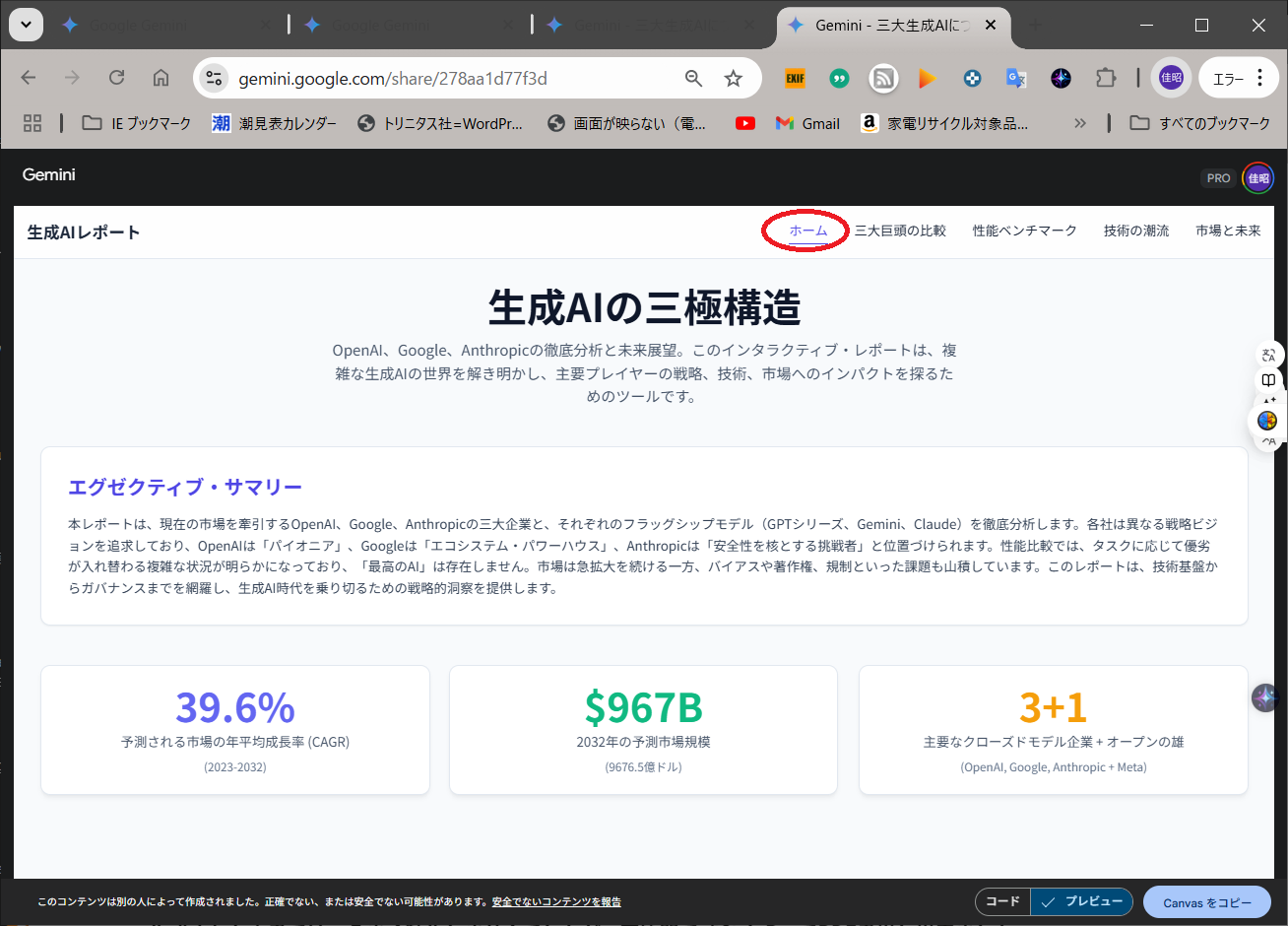Close the active Gemini 三大生成AI tab
This screenshot has height=926, width=1288.
991,26
